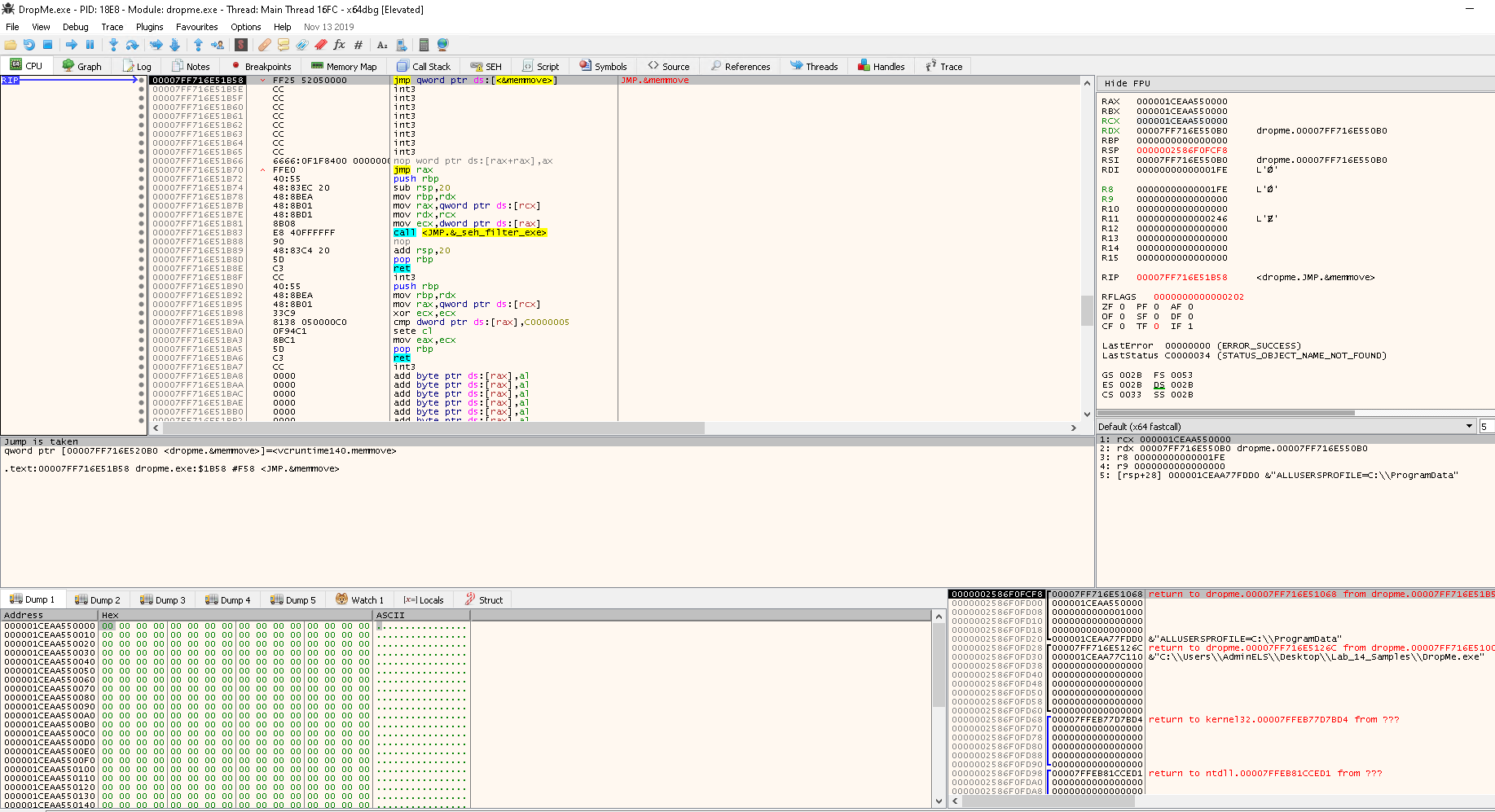This screenshot has height=812, width=1495.
Task: Open the Options menu
Action: [x=246, y=27]
